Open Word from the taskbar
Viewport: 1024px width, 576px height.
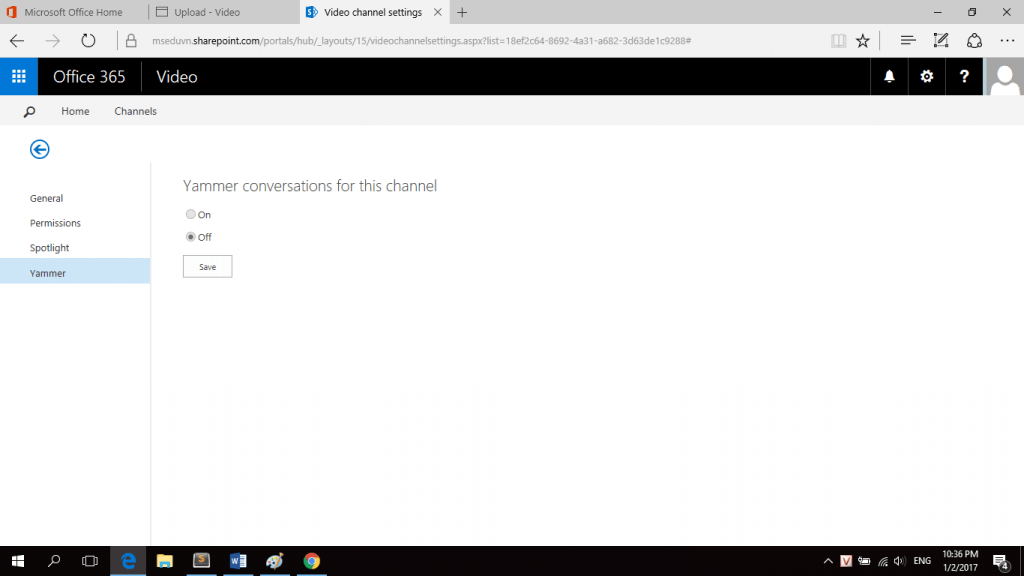click(x=238, y=561)
